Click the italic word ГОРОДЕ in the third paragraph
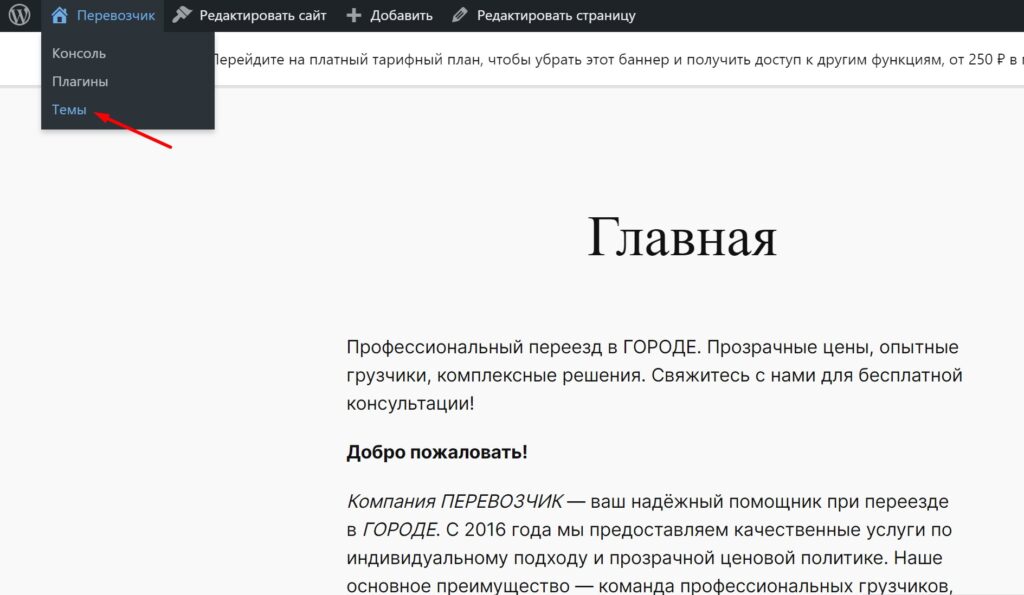 pos(398,529)
